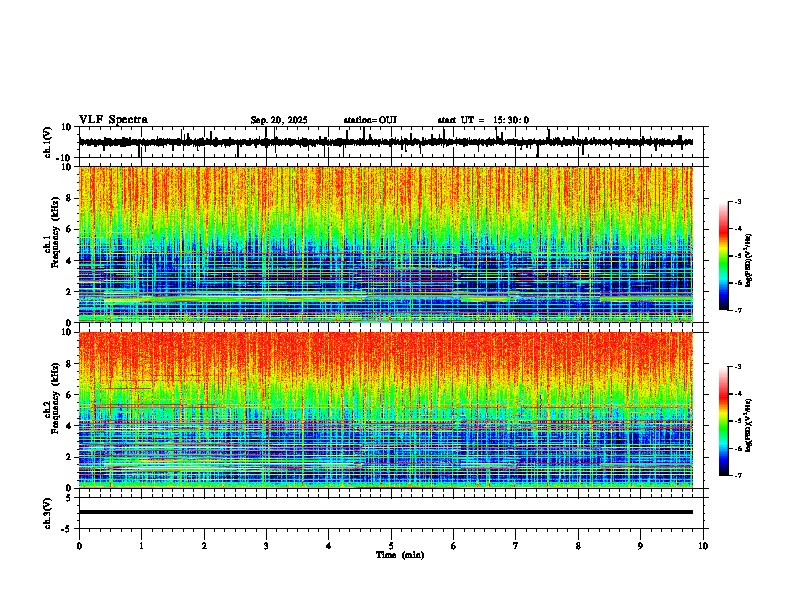
Task: Click the "-5" tick on ch.3(V) axis
Action: pyautogui.click(x=67, y=529)
